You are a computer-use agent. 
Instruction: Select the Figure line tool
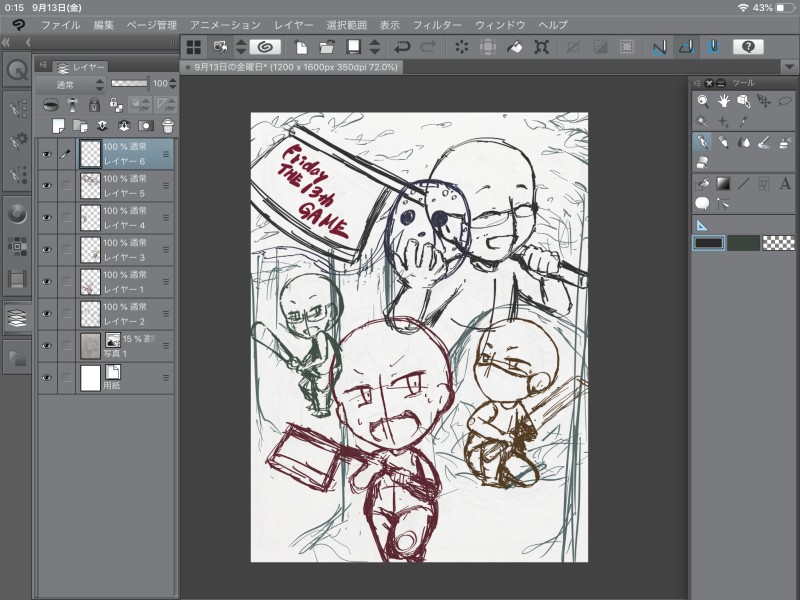coord(743,184)
